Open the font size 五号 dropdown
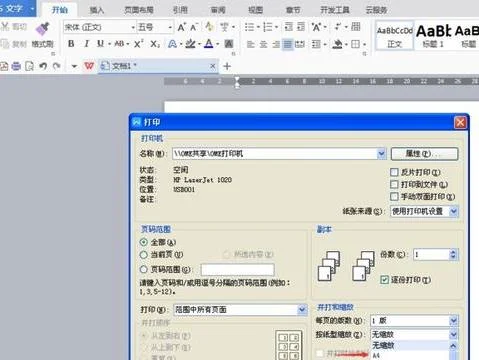The height and width of the screenshot is (360, 479). click(x=170, y=27)
